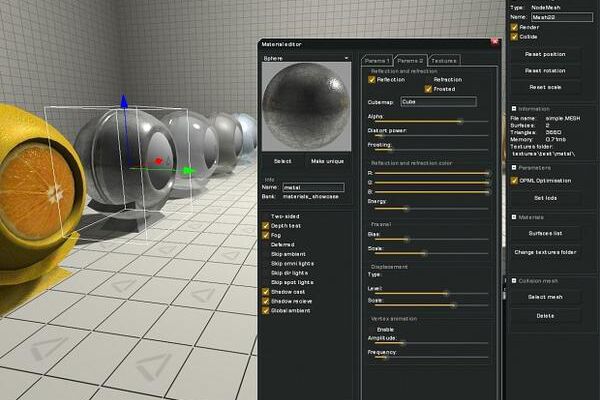Adjust the Displacement Level slider
Screen dimensions: 600x400
[x=431, y=294]
